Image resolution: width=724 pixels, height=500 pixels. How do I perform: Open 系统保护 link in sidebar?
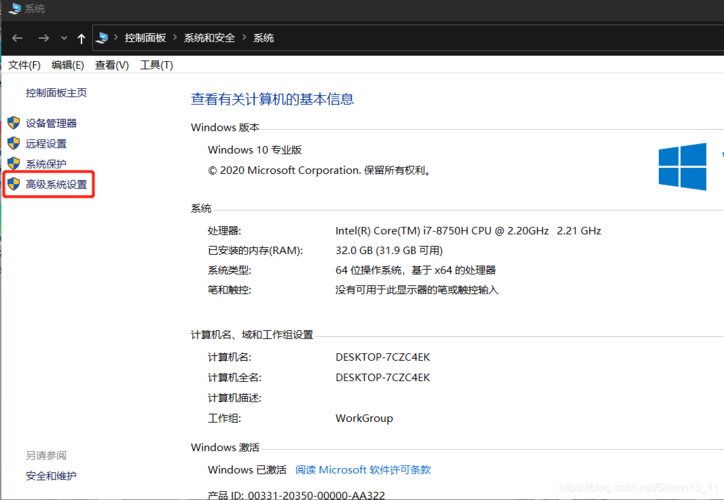[46, 164]
